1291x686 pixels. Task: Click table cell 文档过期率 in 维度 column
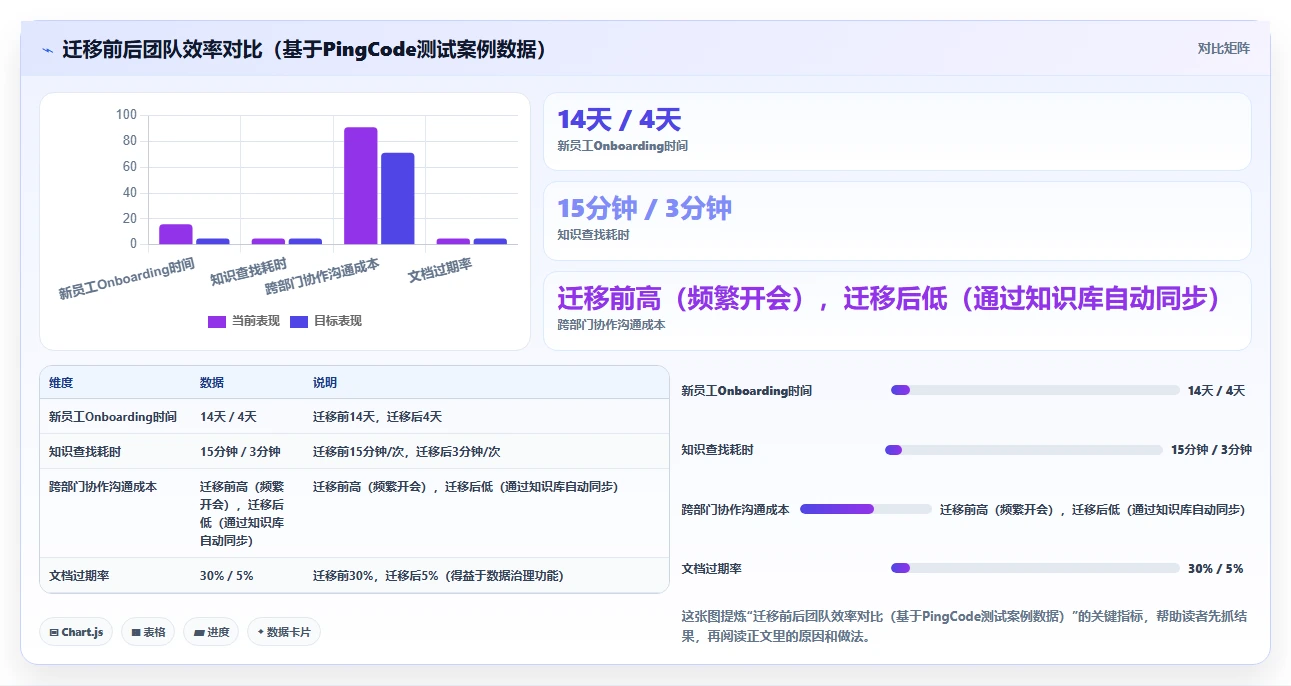pyautogui.click(x=79, y=576)
